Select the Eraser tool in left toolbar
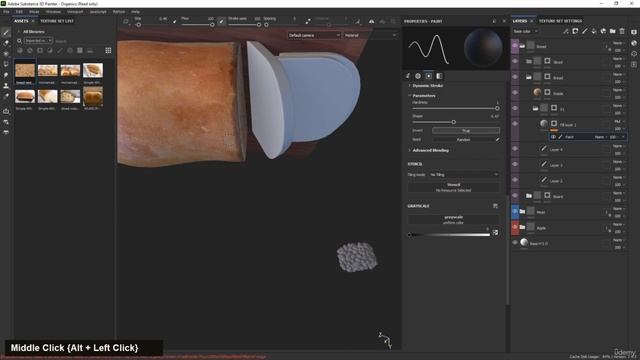This screenshot has width=640, height=360. point(6,43)
